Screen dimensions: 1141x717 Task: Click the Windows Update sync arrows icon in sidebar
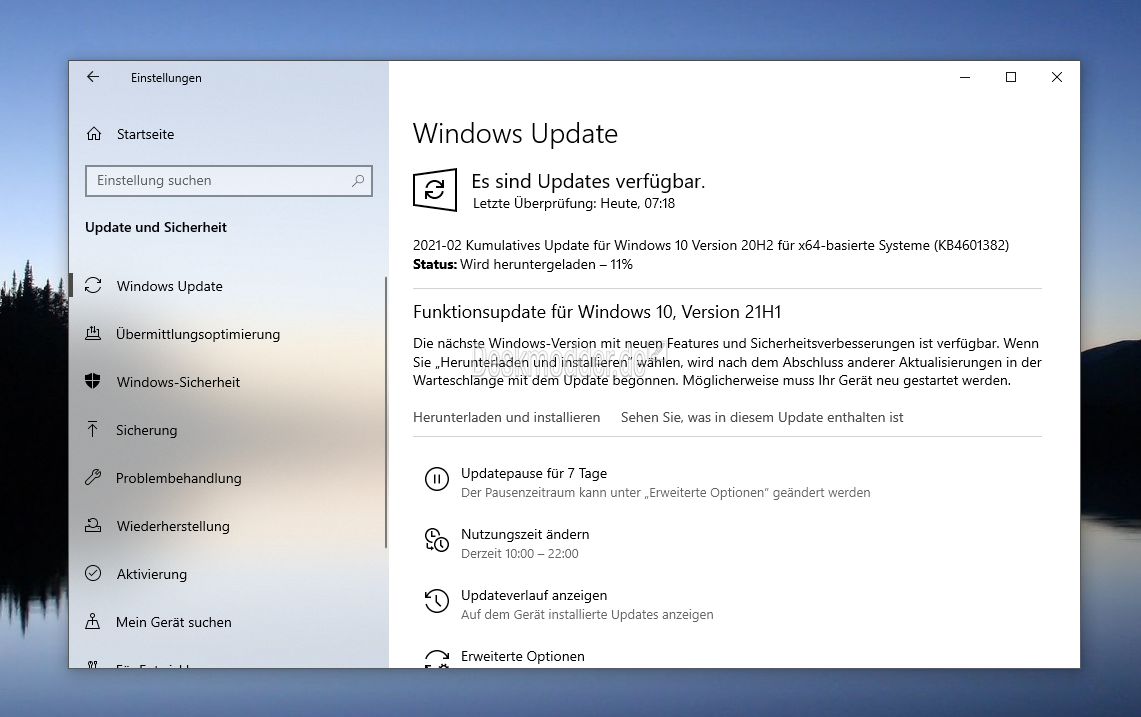pyautogui.click(x=93, y=285)
